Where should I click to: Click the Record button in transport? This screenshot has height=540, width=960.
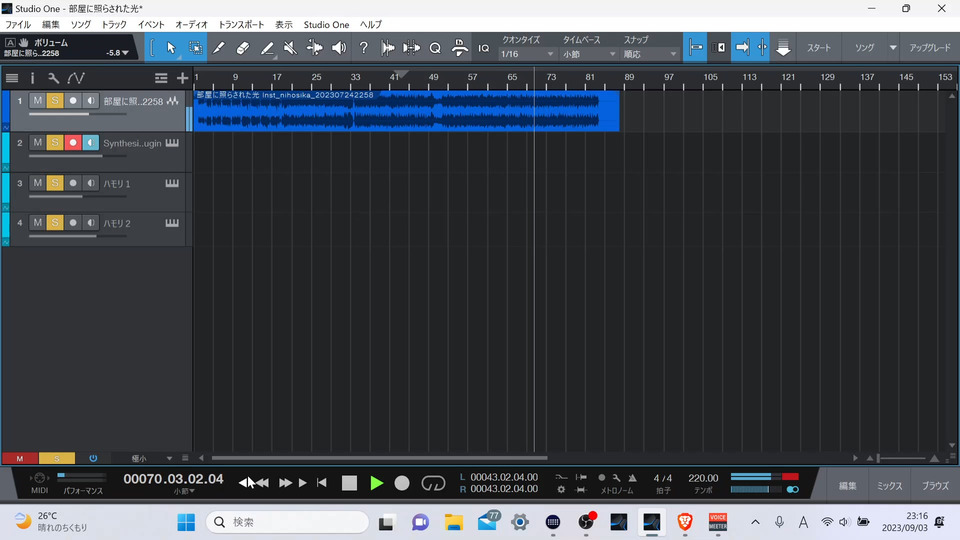tap(402, 483)
